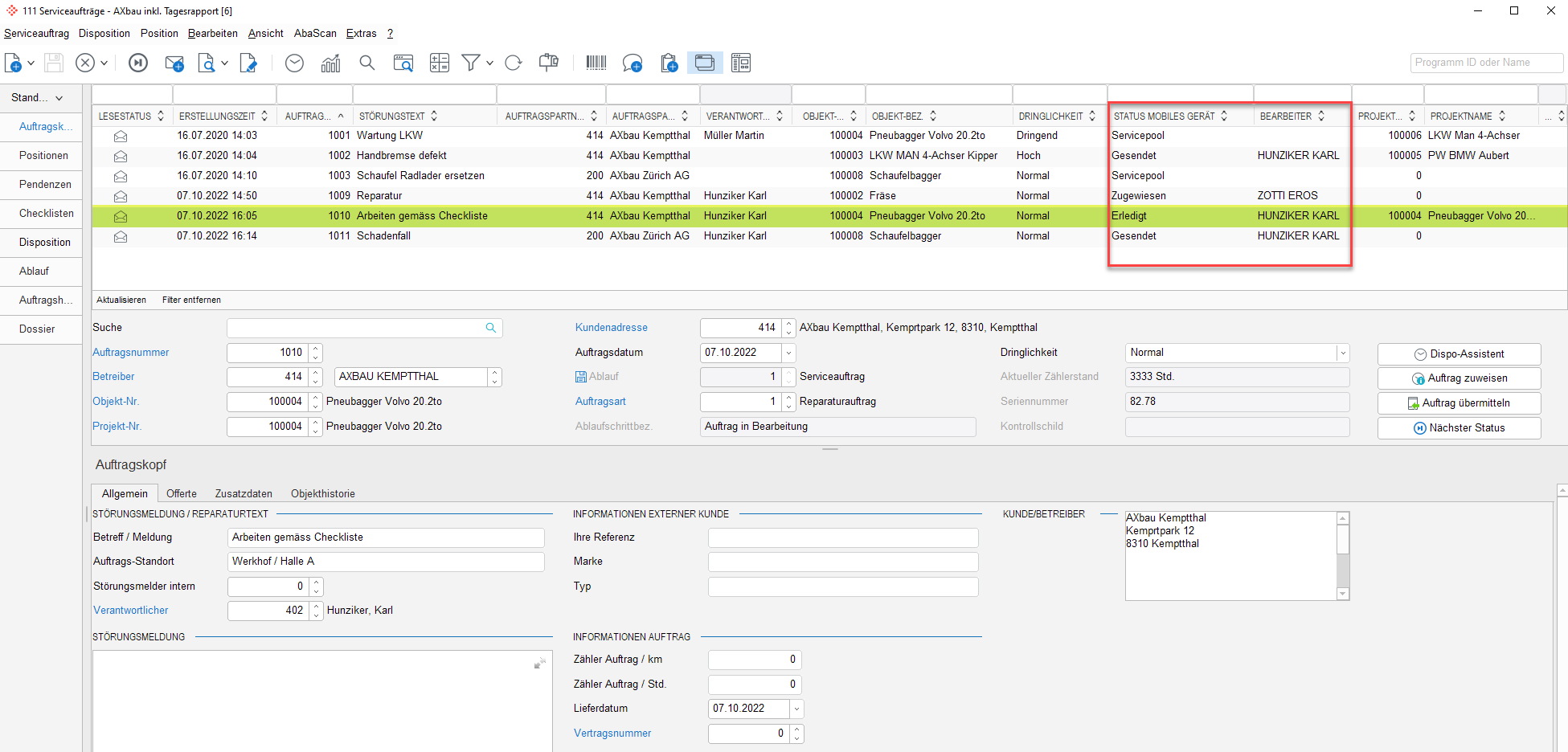Click the Nächster Status button

pos(1459,427)
